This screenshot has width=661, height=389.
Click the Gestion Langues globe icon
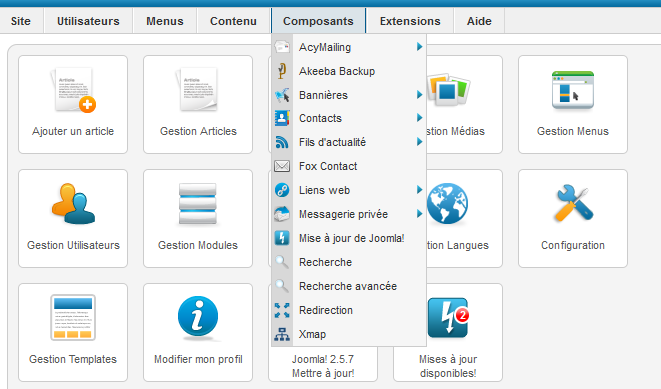tap(447, 204)
